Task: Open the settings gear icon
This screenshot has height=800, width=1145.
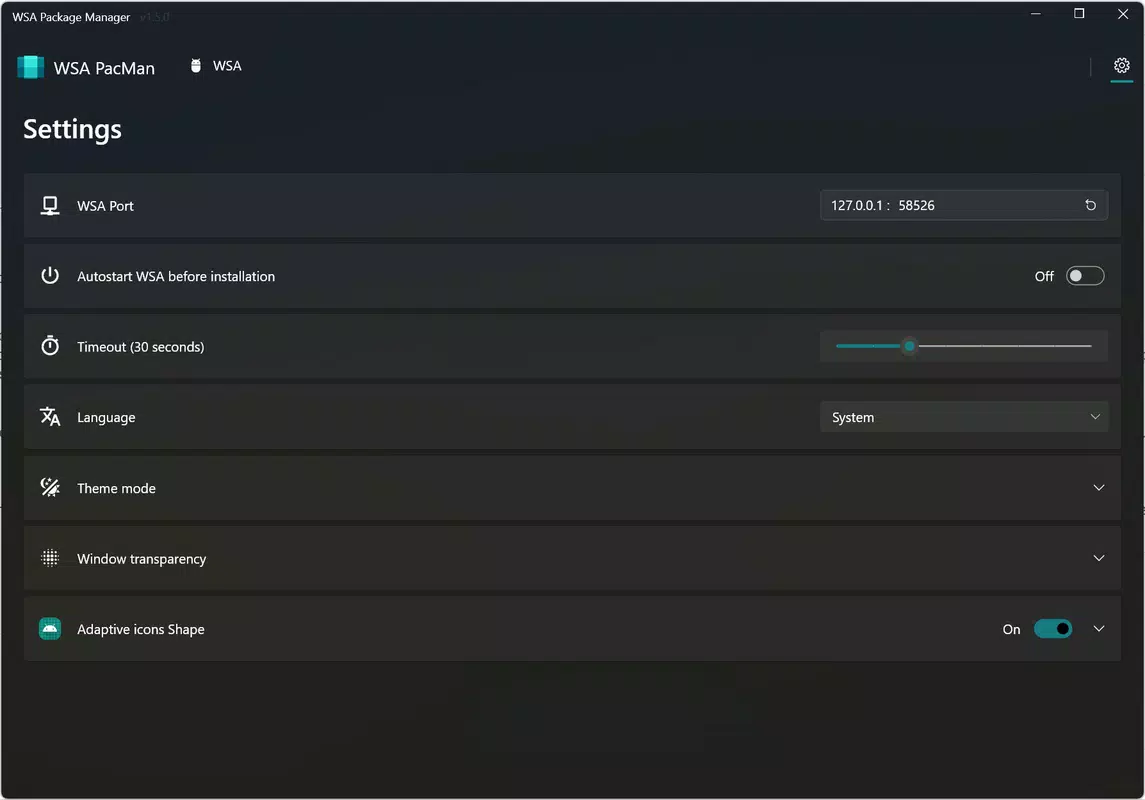Action: coord(1121,66)
